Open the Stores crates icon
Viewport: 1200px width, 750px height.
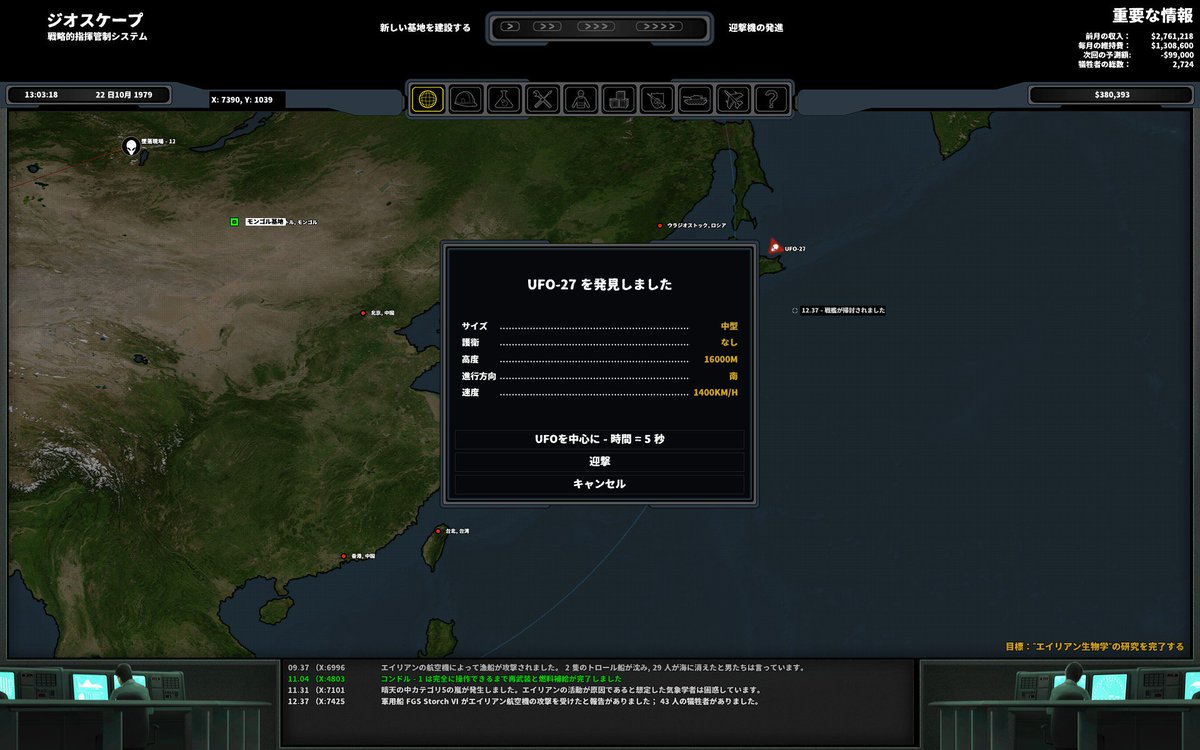(x=618, y=99)
